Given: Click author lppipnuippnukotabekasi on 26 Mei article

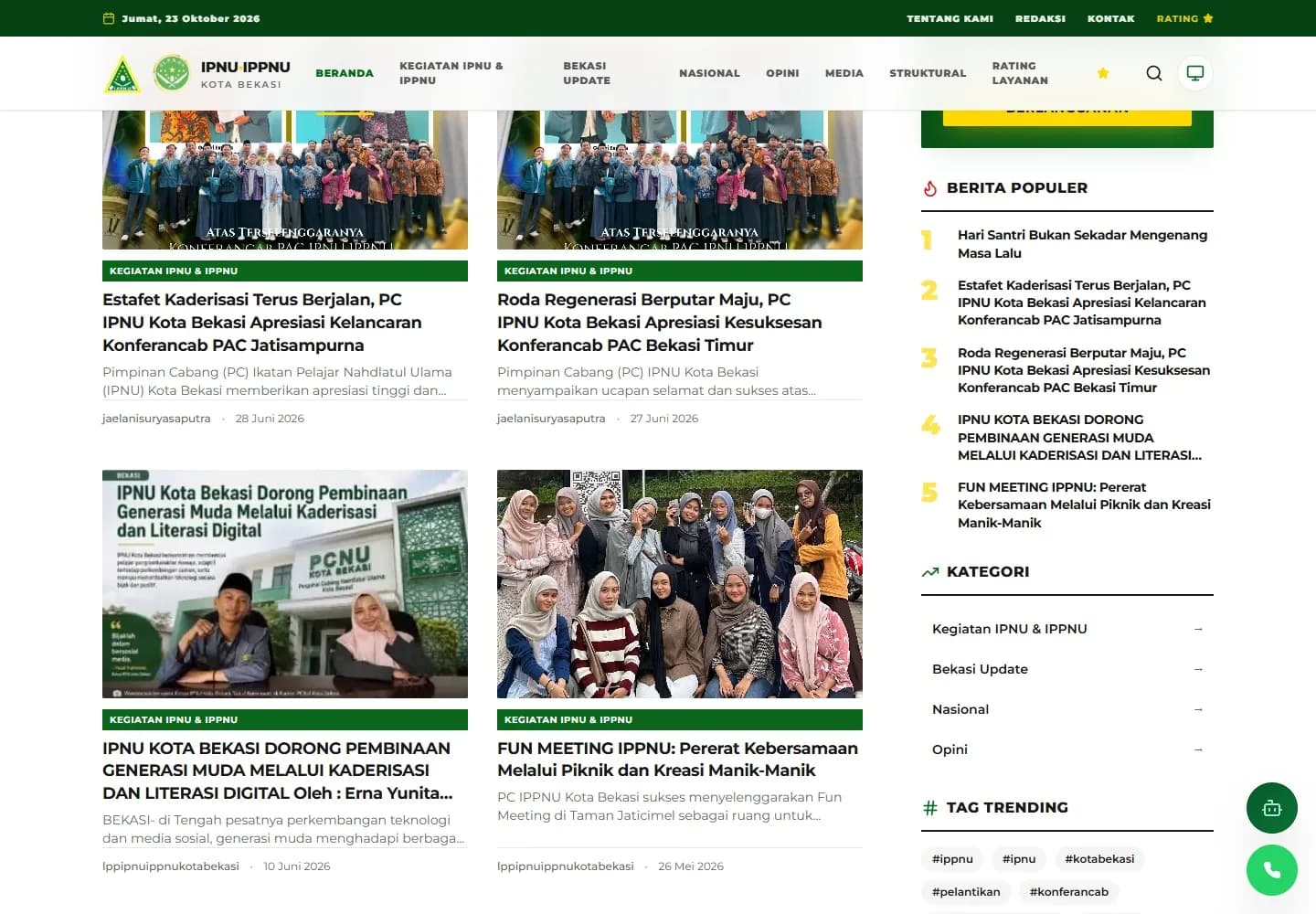Looking at the screenshot, I should pos(565,866).
